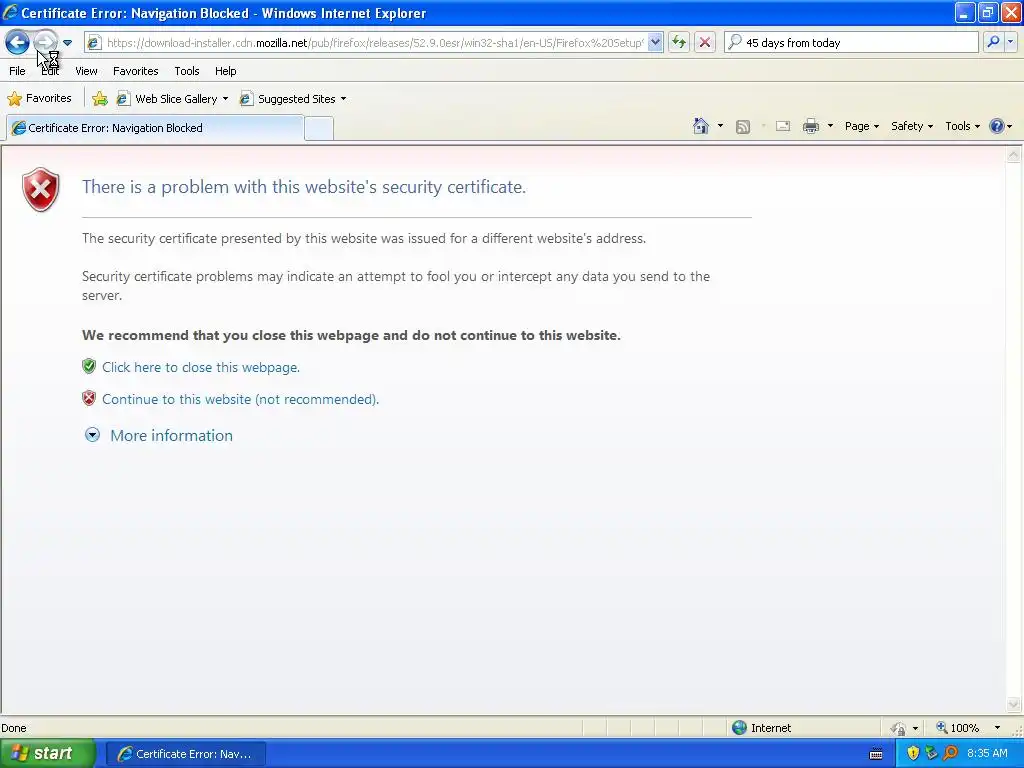Click the 'Done' status bar text
The width and height of the screenshot is (1024, 768).
click(x=14, y=728)
